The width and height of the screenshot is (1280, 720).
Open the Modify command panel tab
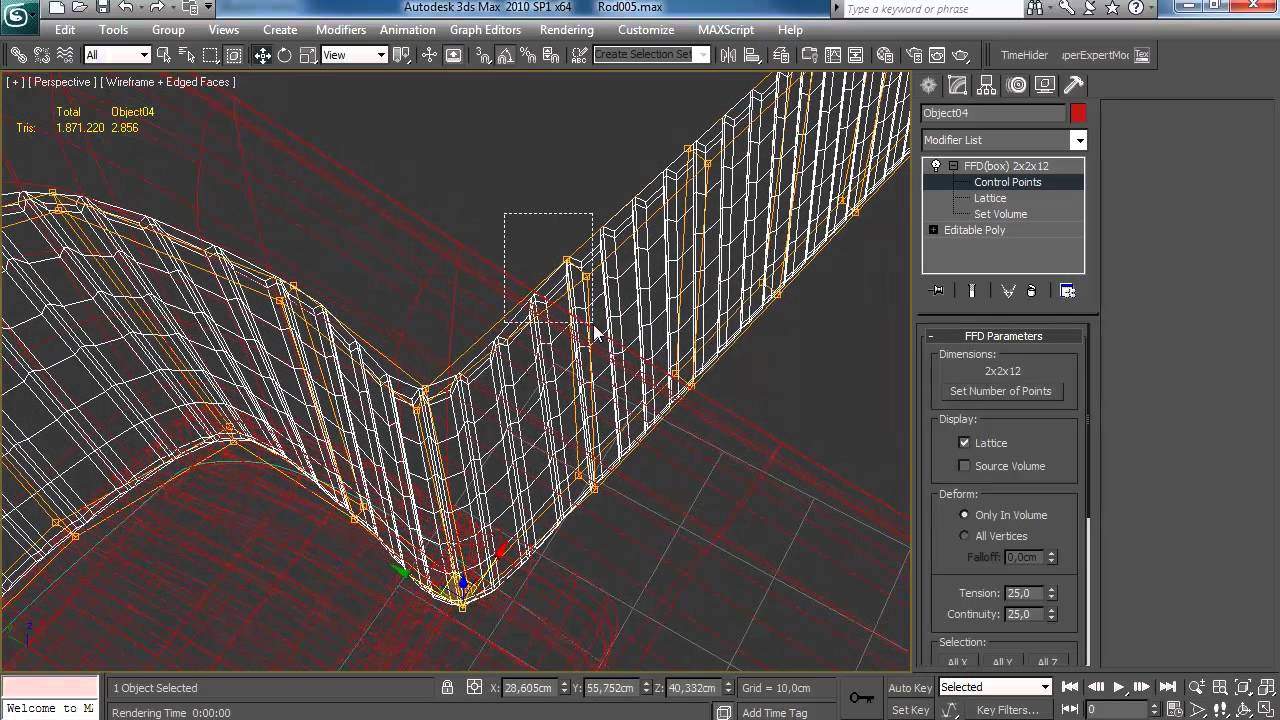tap(958, 85)
